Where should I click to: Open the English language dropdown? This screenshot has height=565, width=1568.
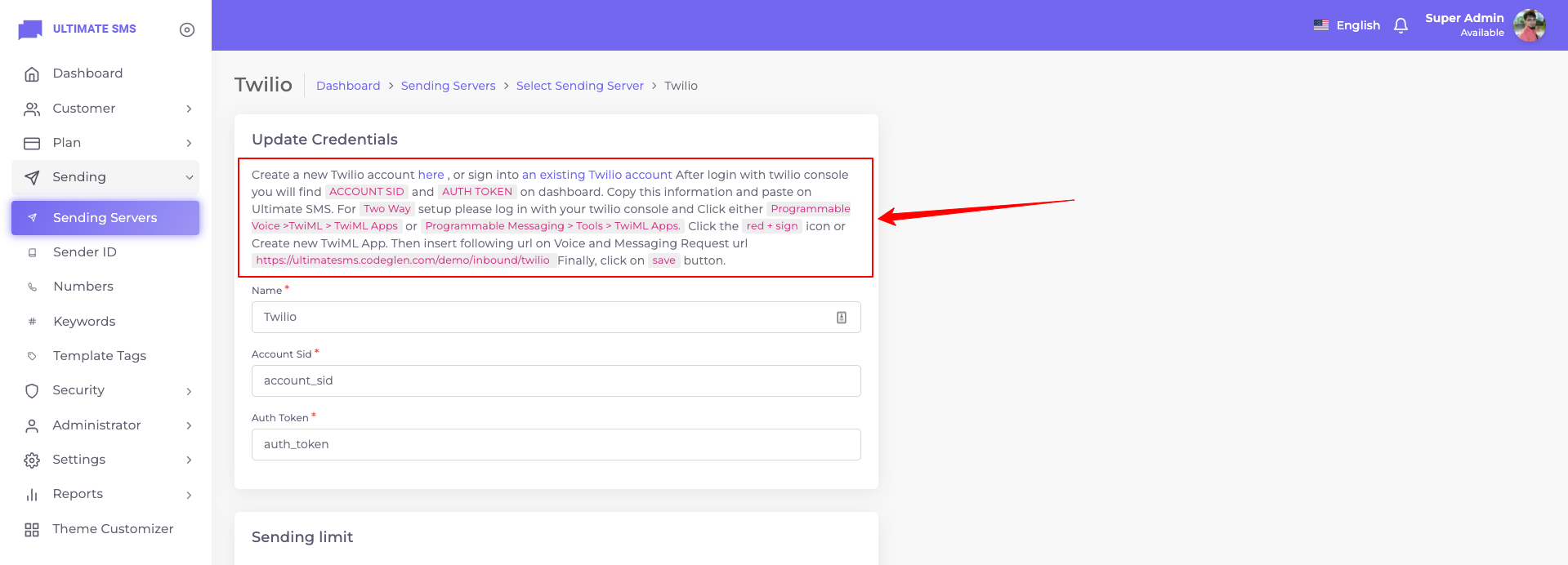(1347, 25)
